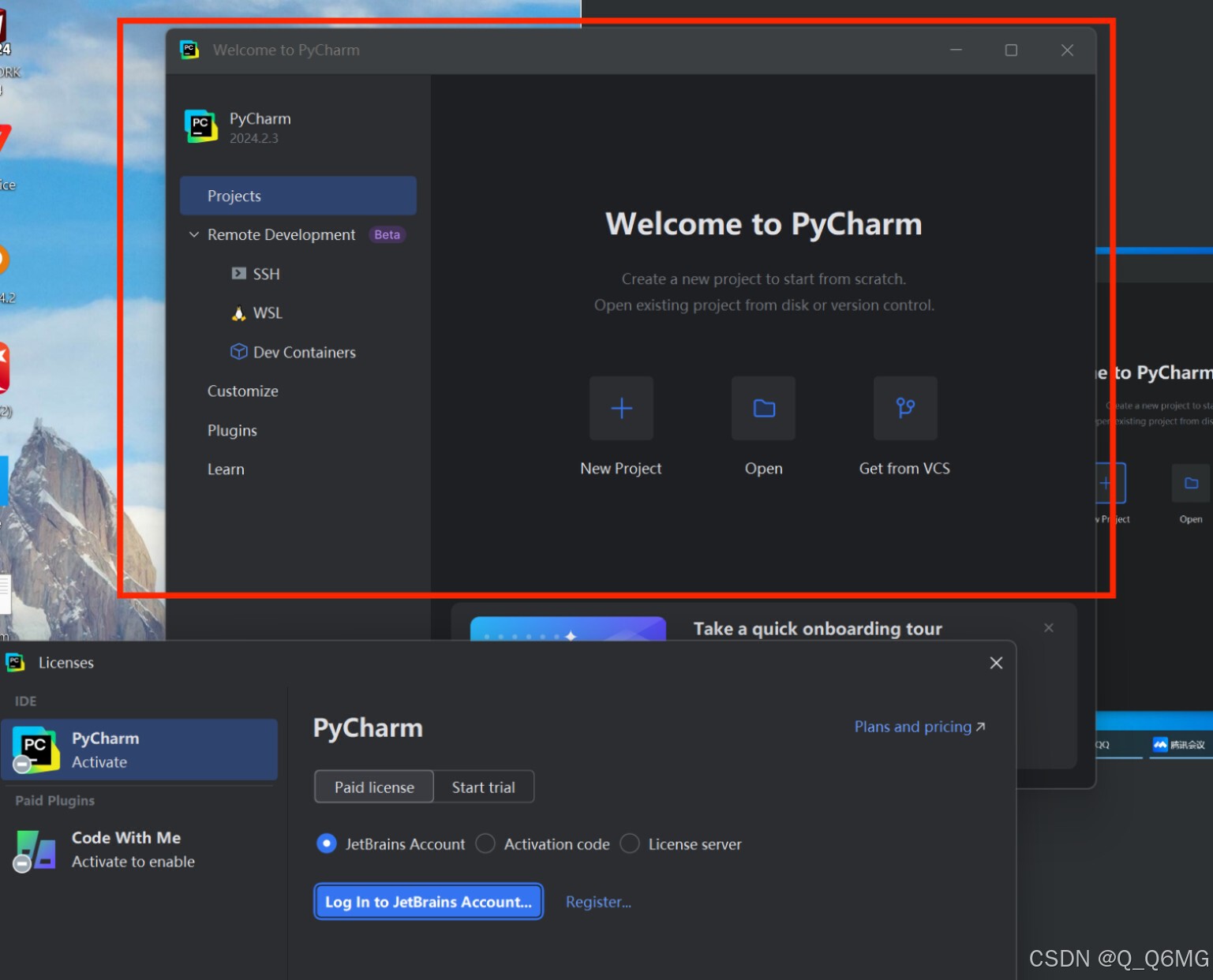Image resolution: width=1213 pixels, height=980 pixels.
Task: Click the Tencent Meeting taskbar item in background
Action: pos(1179,744)
